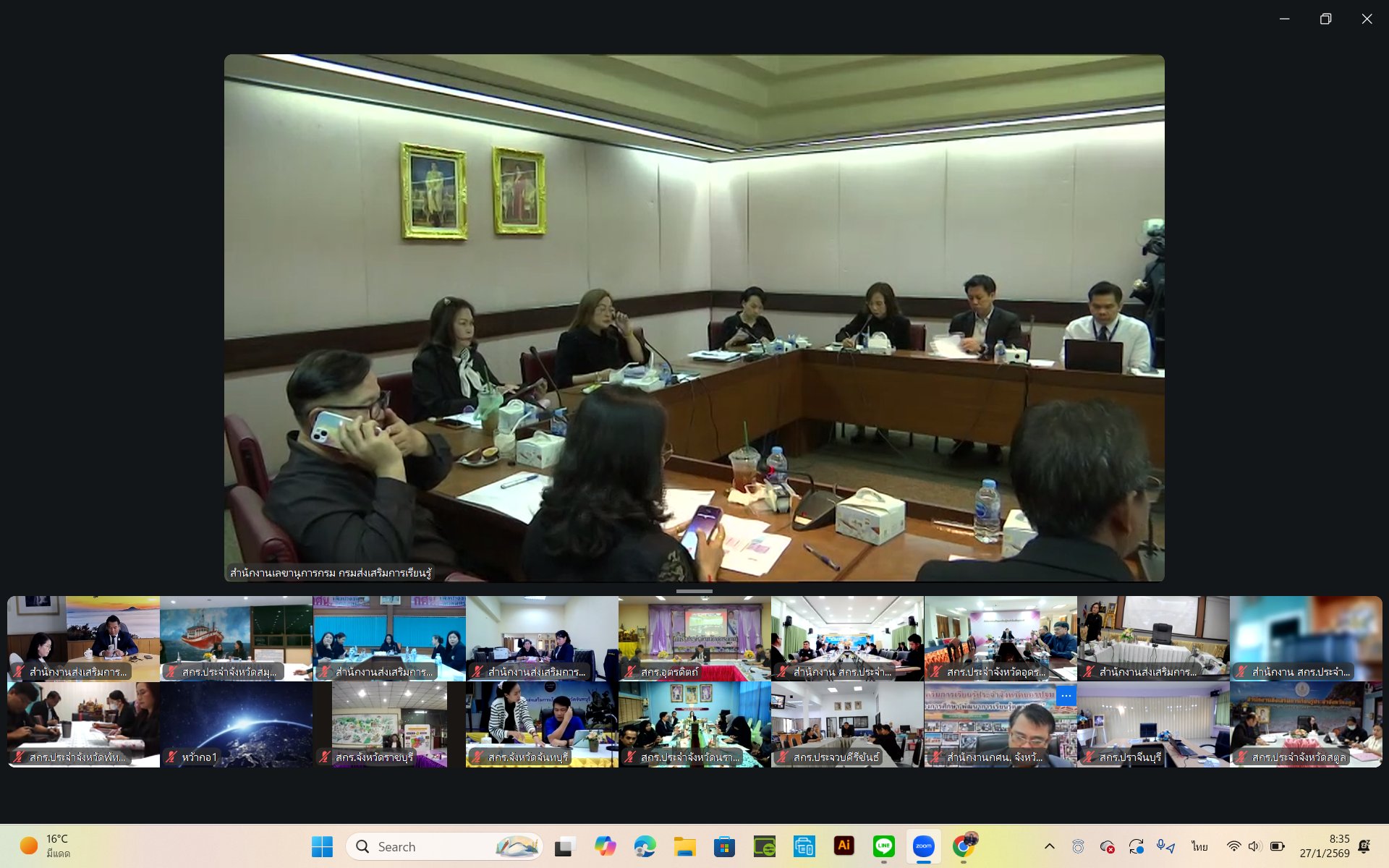Open Copilot from the taskbar
Image resolution: width=1389 pixels, height=868 pixels.
pos(605,846)
